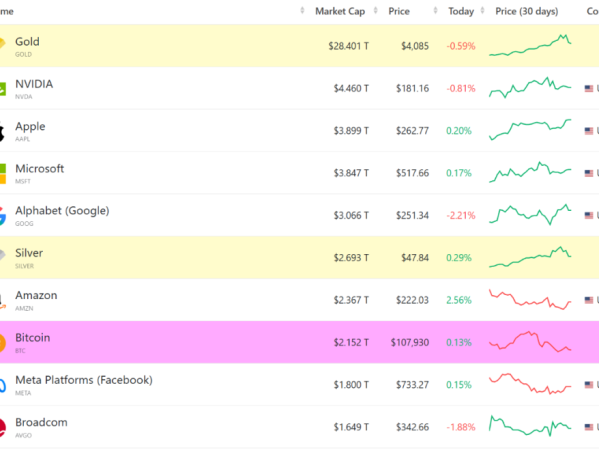Open the Silver asset link
The height and width of the screenshot is (450, 599).
coord(29,253)
